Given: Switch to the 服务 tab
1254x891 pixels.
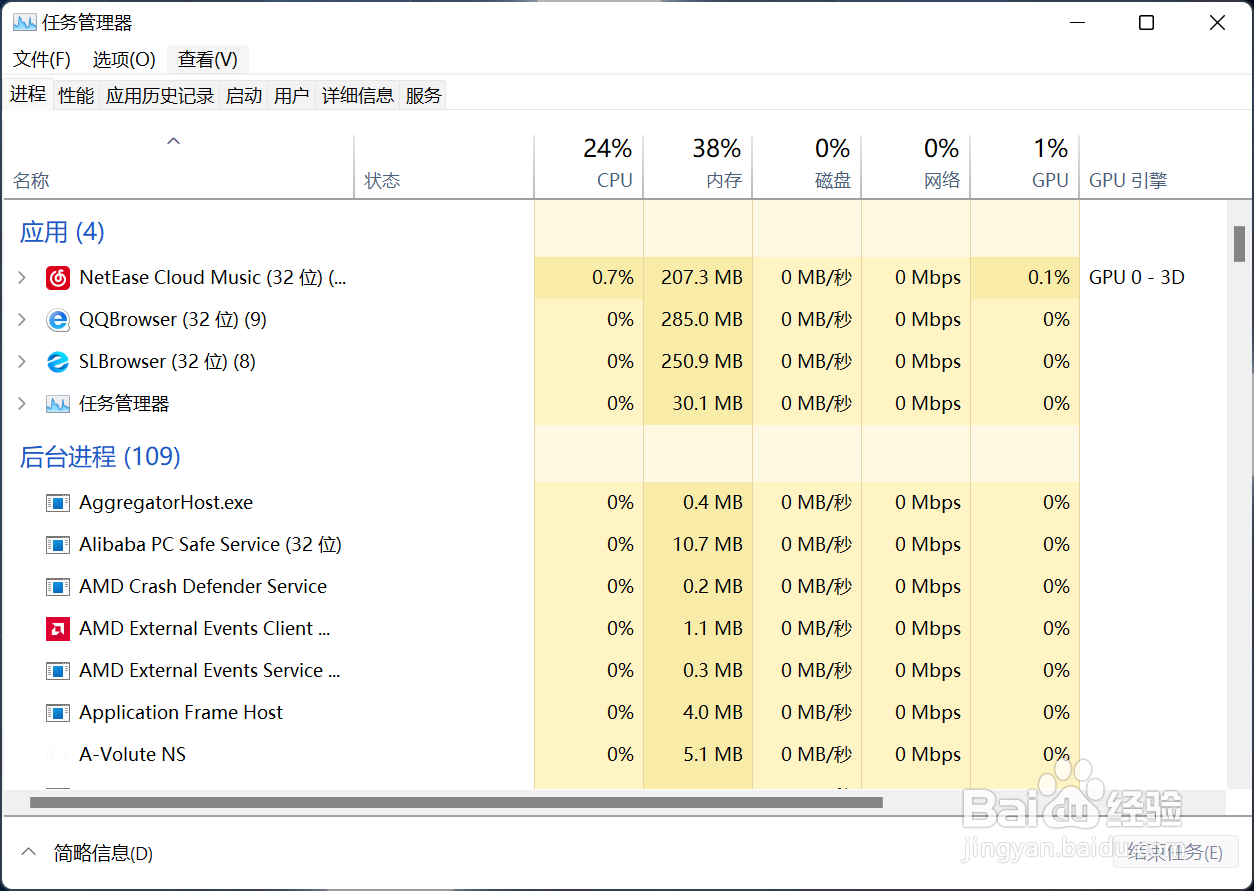Looking at the screenshot, I should [423, 96].
